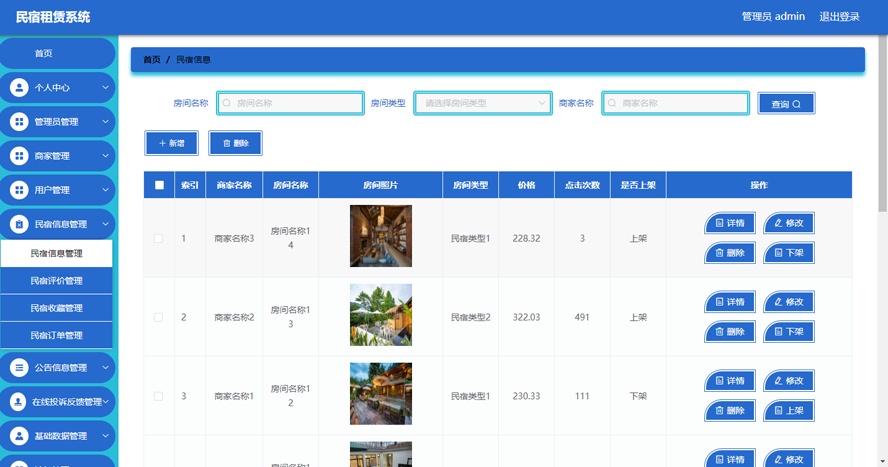The image size is (888, 467).
Task: Select 民宿信息管理 submenu item
Action: pos(57,254)
